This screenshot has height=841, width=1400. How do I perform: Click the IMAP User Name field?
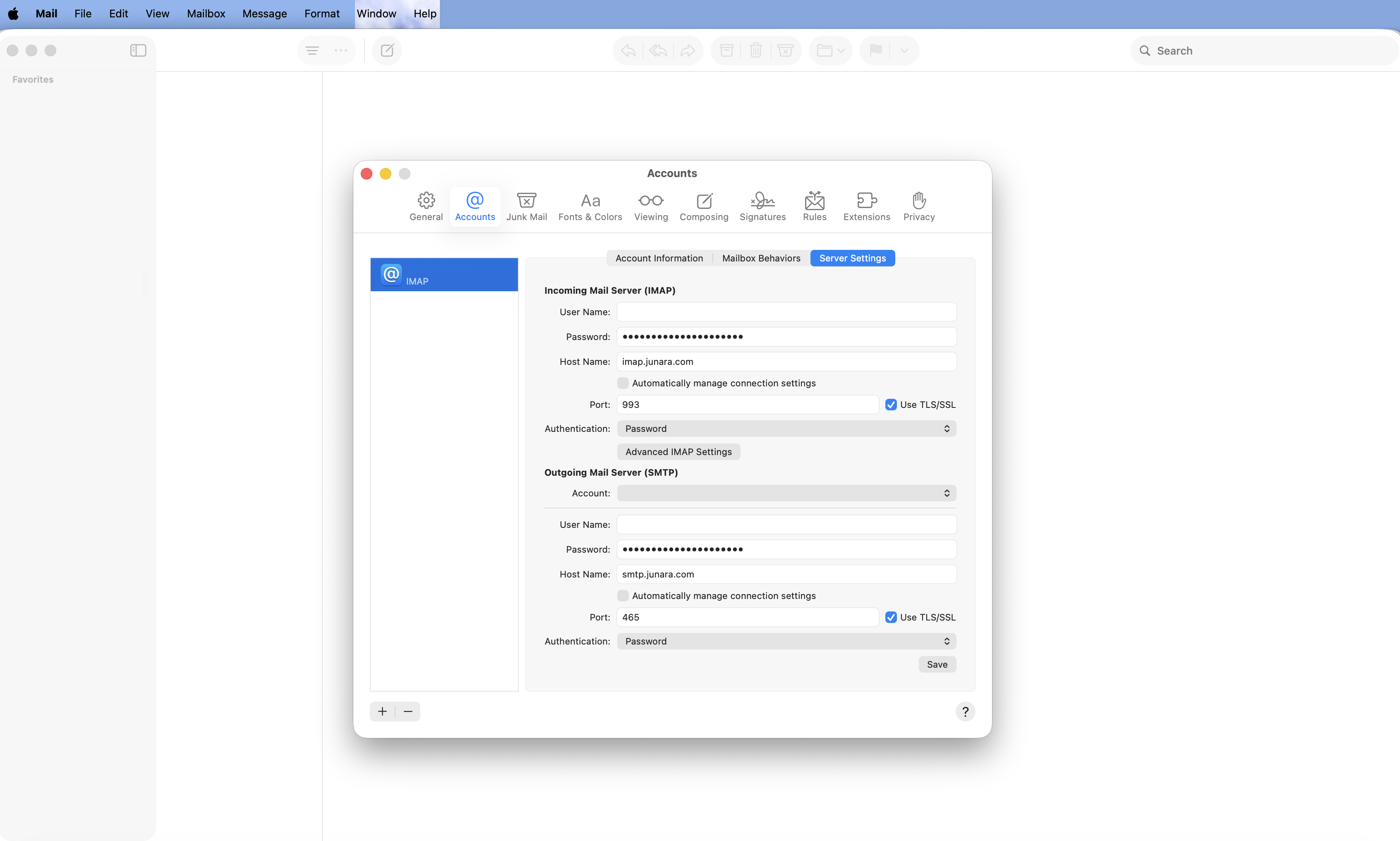pos(786,311)
